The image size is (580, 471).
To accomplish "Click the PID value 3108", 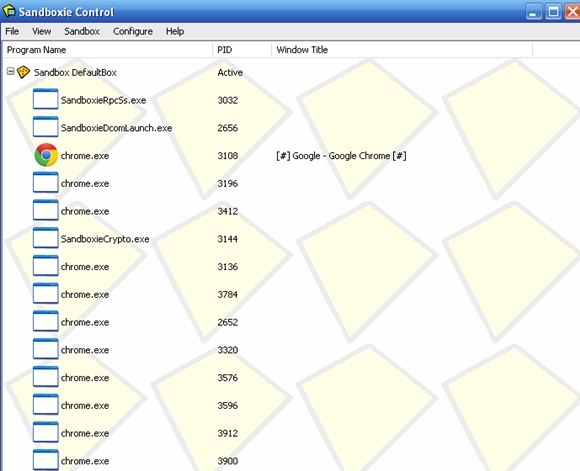I will click(x=227, y=156).
